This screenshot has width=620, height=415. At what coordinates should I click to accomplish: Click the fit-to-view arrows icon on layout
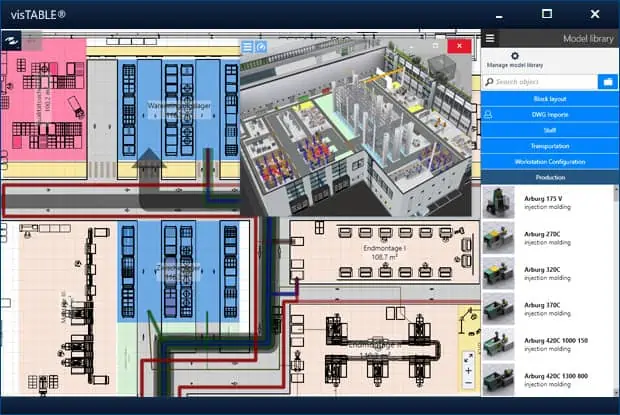click(468, 358)
